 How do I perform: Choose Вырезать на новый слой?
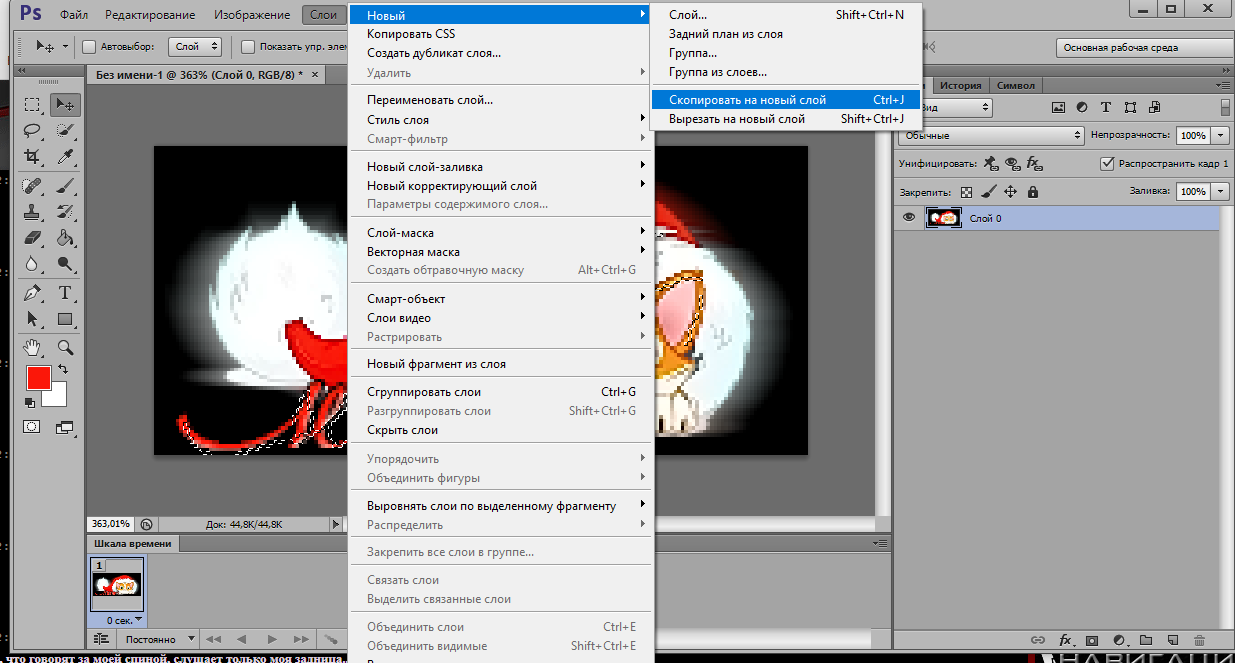click(786, 119)
